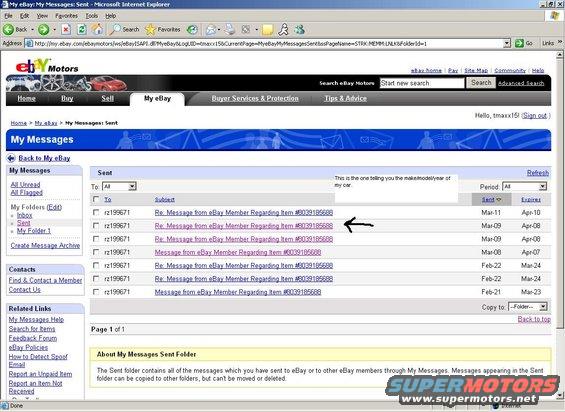Screen dimensions: 565x412
Task: Check the box for the Mar-09 Apr-08 message with arrow
Action: 96,226
